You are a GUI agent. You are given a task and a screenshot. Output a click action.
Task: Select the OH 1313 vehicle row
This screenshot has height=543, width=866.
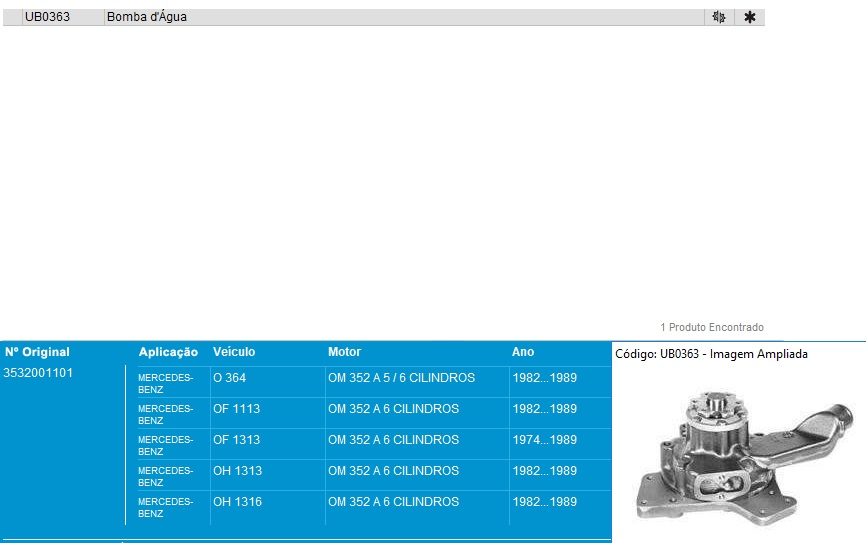(237, 471)
